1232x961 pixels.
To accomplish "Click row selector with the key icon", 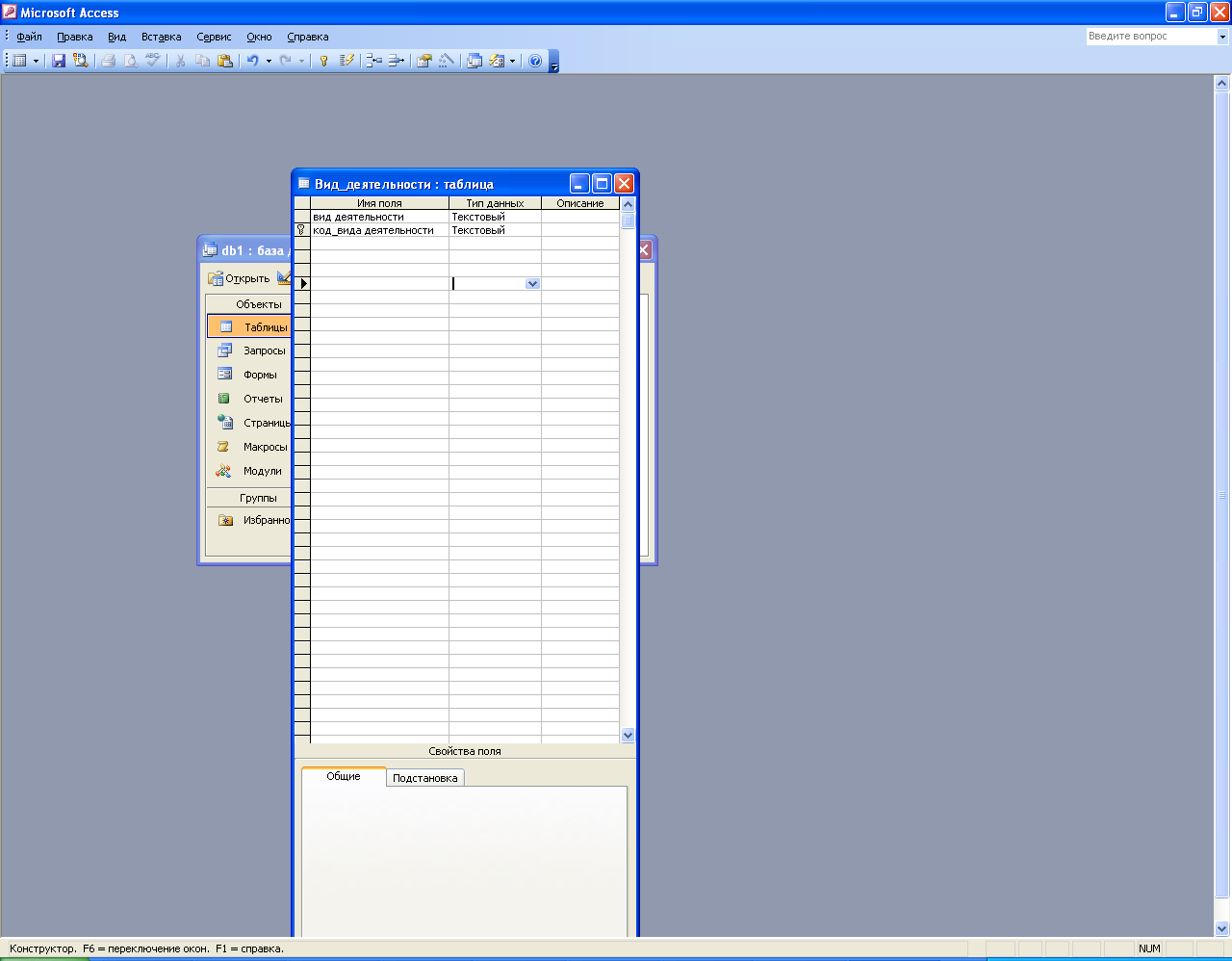I will point(301,230).
